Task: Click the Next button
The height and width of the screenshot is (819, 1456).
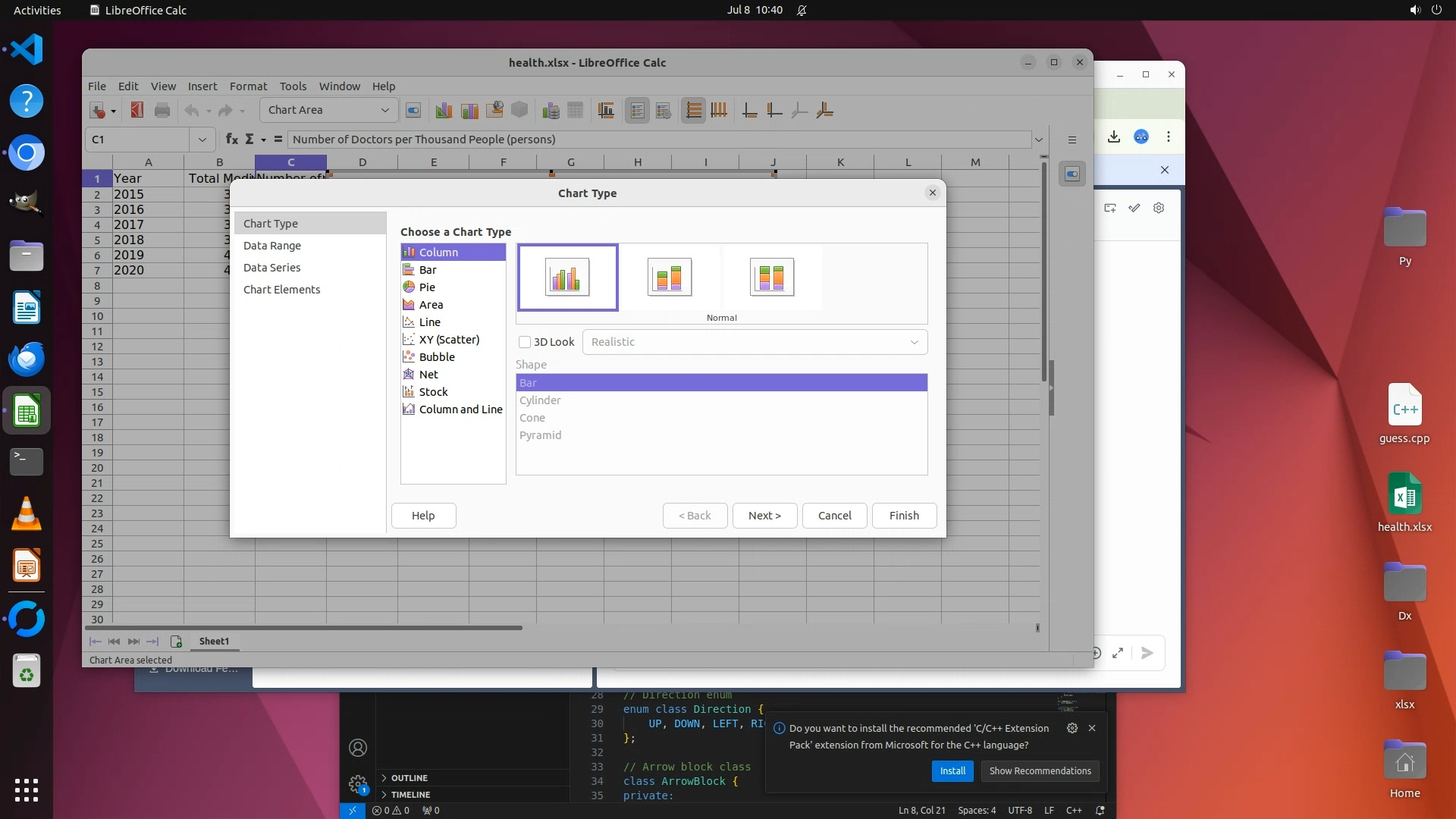Action: pos(764,516)
